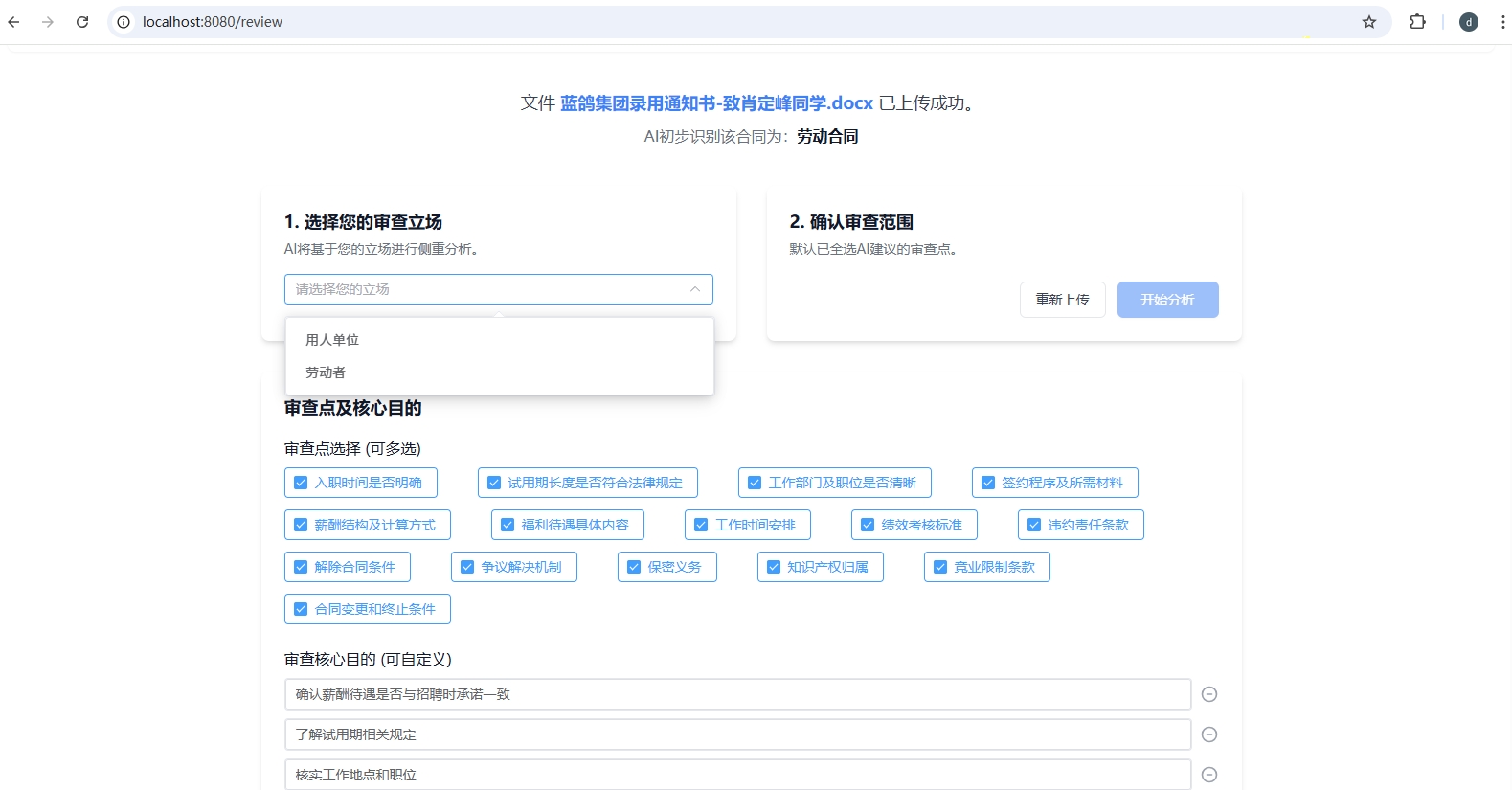The image size is (1512, 790).
Task: Edit the 确认薪酬待遇是否与招聘时承诺一致 field
Action: [x=737, y=694]
